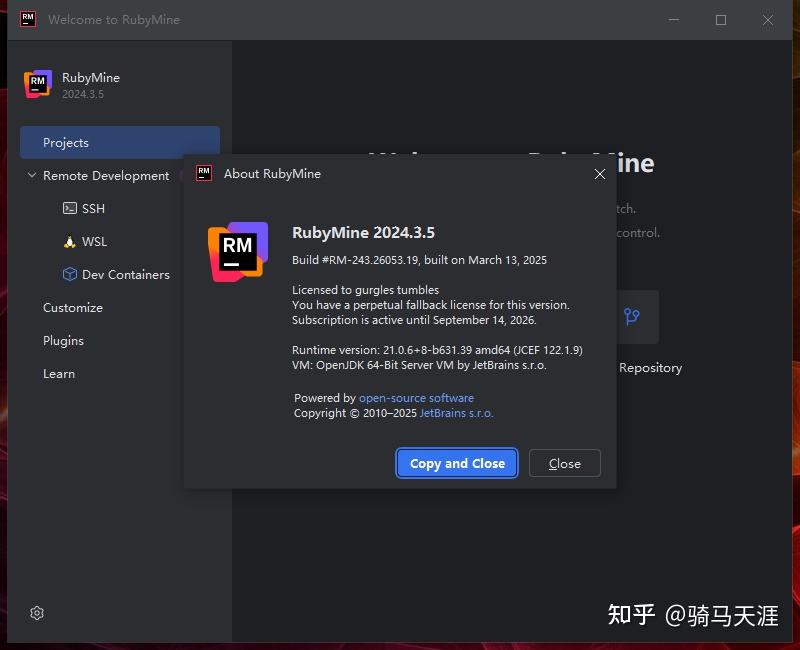Click the Dev Containers cube icon
Screen dimensions: 800x650
pos(68,274)
